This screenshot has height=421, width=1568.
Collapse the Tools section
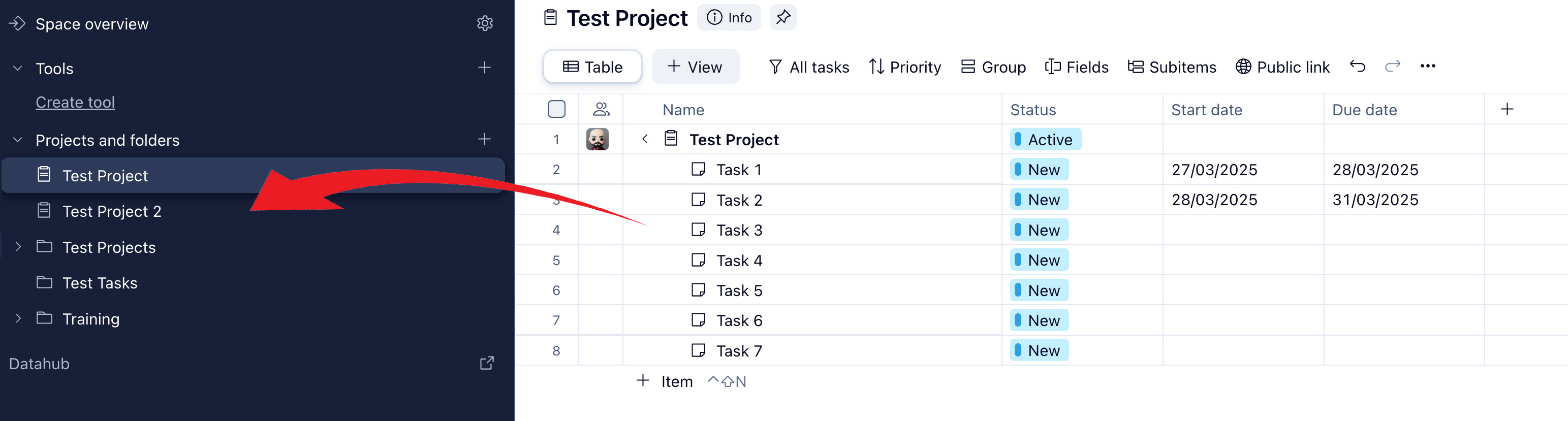point(18,68)
